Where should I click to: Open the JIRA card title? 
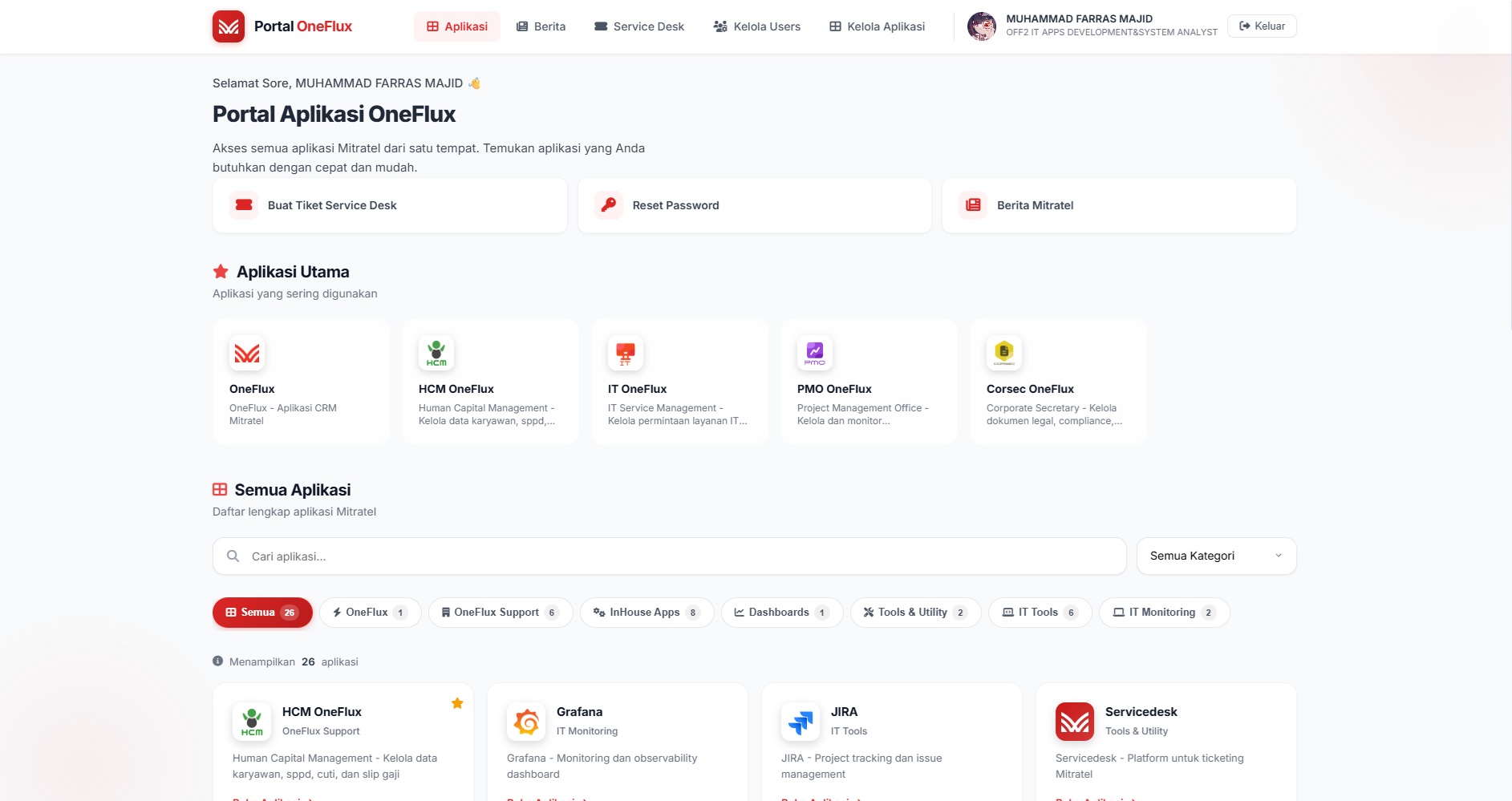click(844, 712)
